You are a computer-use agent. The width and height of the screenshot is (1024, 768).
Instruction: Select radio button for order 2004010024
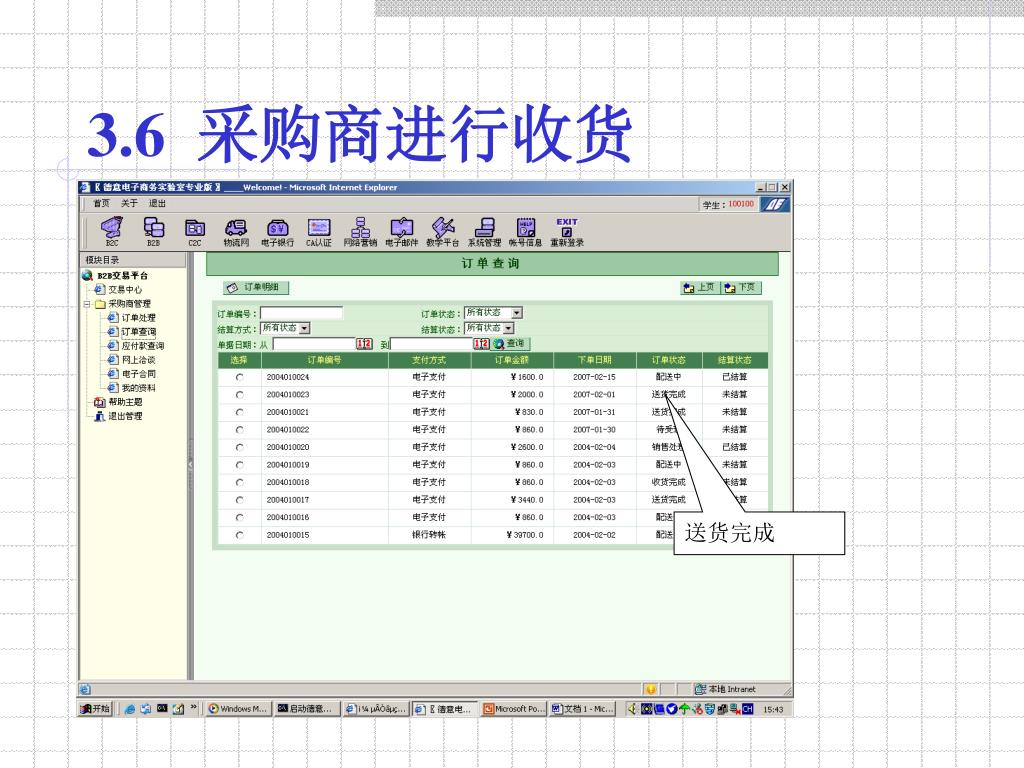pos(240,377)
